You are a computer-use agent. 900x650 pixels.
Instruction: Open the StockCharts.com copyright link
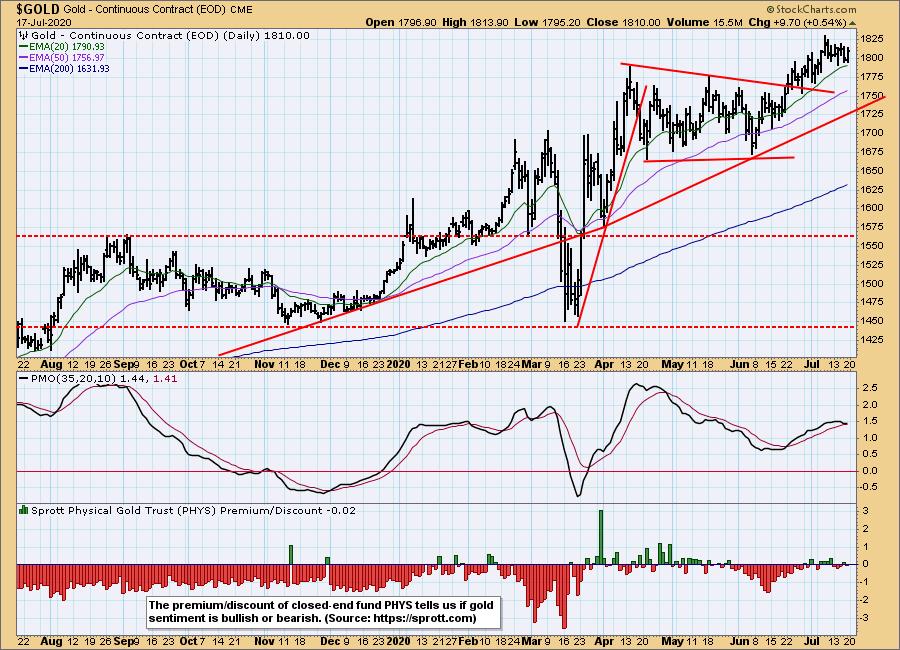point(811,9)
